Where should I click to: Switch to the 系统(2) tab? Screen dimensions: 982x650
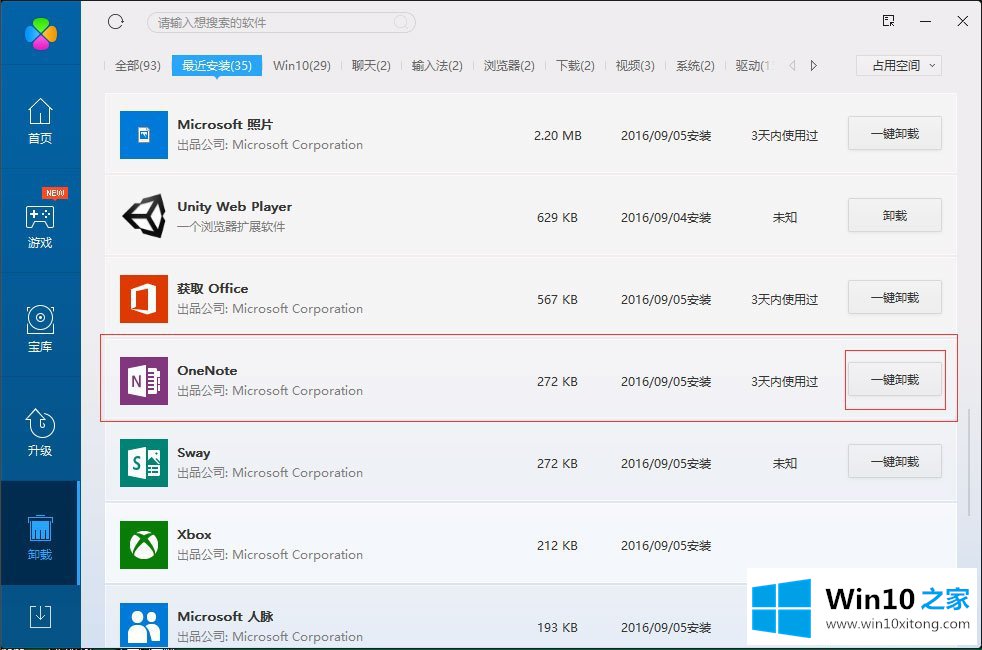[695, 66]
